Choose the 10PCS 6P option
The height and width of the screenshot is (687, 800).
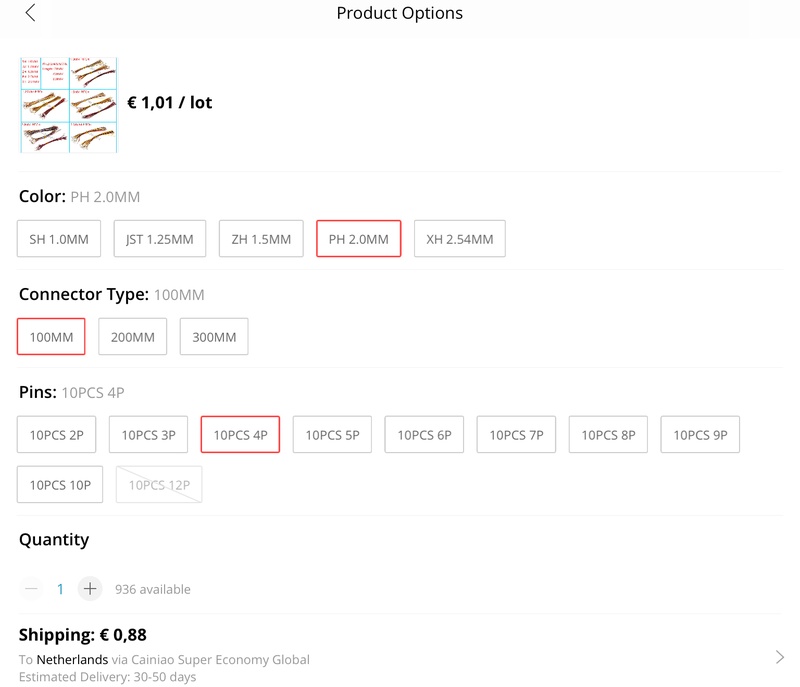pos(424,435)
